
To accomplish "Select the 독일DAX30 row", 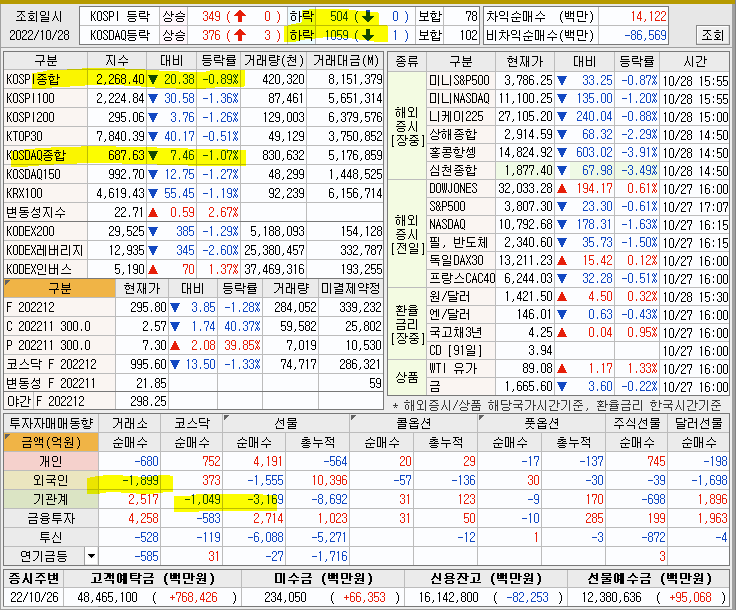I will pos(578,260).
